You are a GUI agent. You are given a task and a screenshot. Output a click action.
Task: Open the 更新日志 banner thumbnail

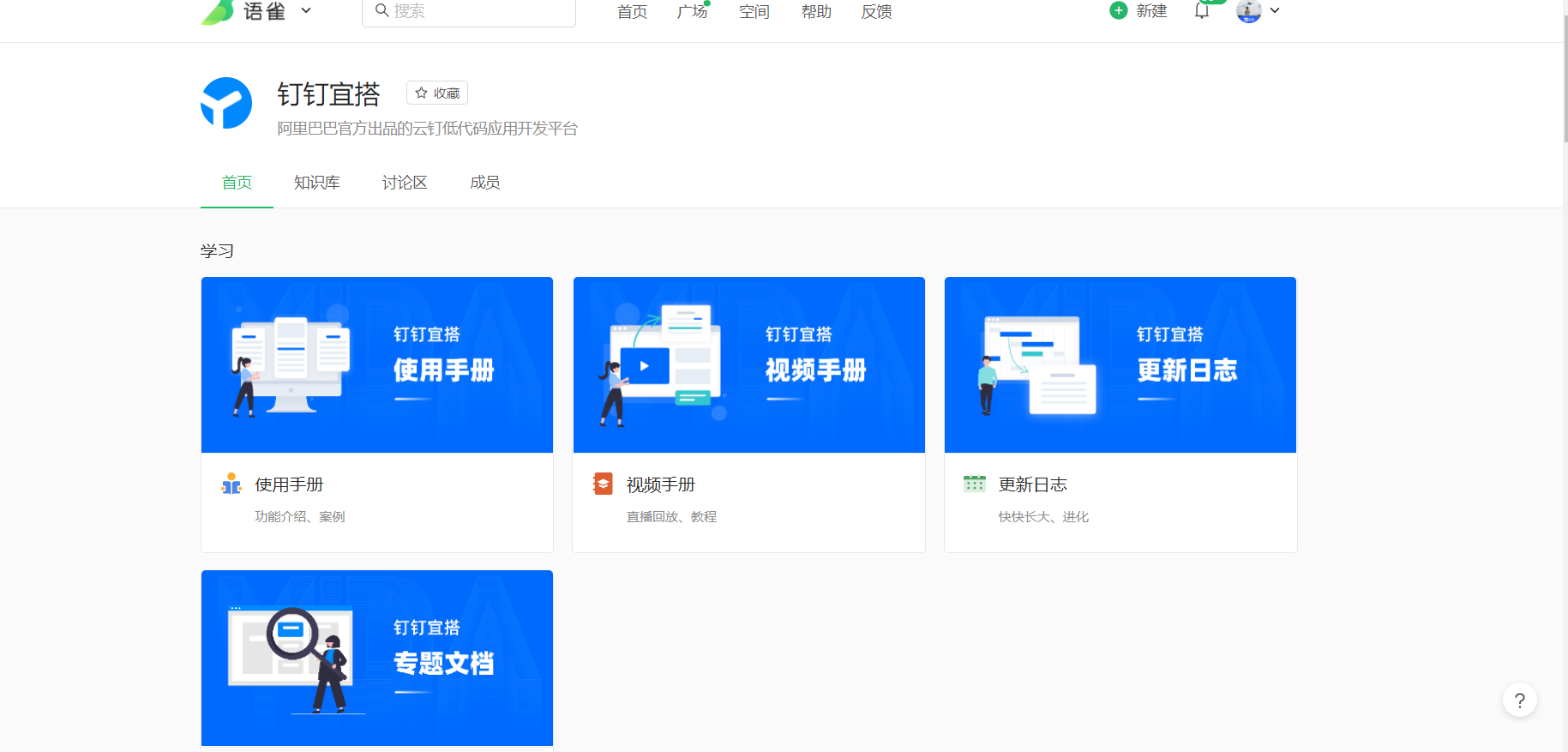click(1120, 364)
